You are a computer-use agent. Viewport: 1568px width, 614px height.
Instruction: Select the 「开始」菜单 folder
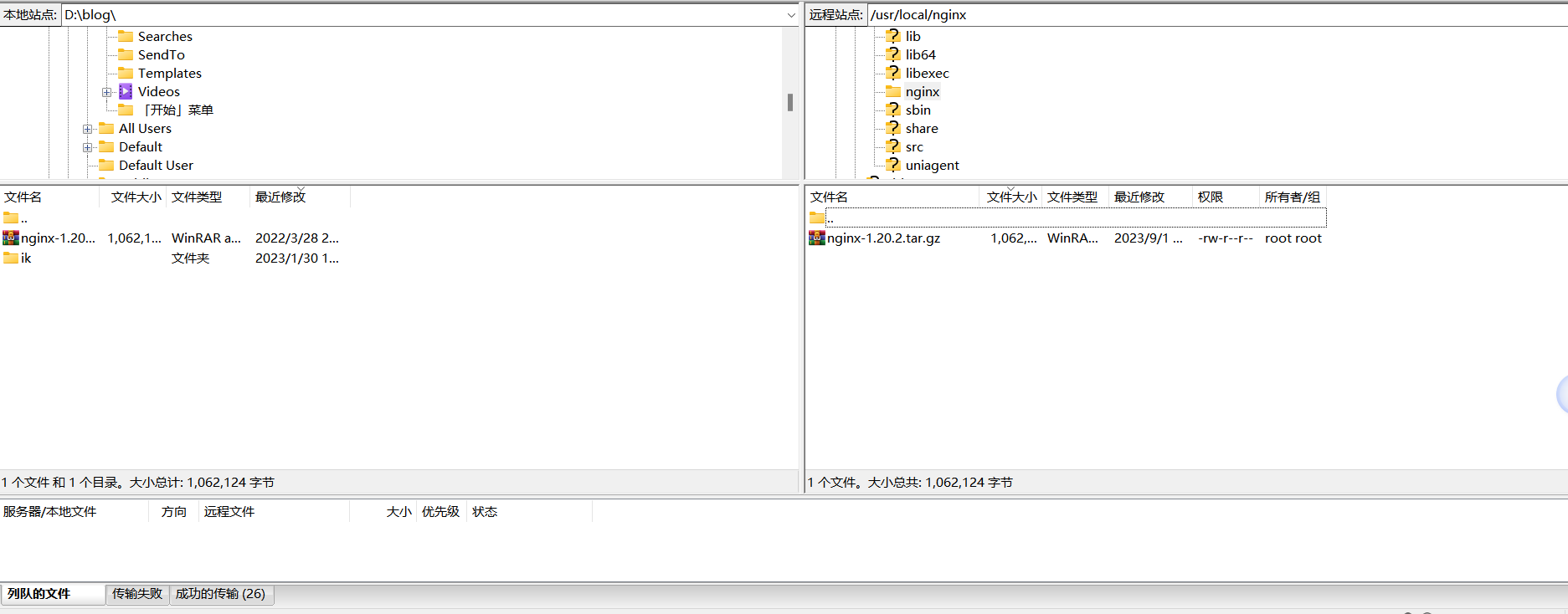pos(177,110)
